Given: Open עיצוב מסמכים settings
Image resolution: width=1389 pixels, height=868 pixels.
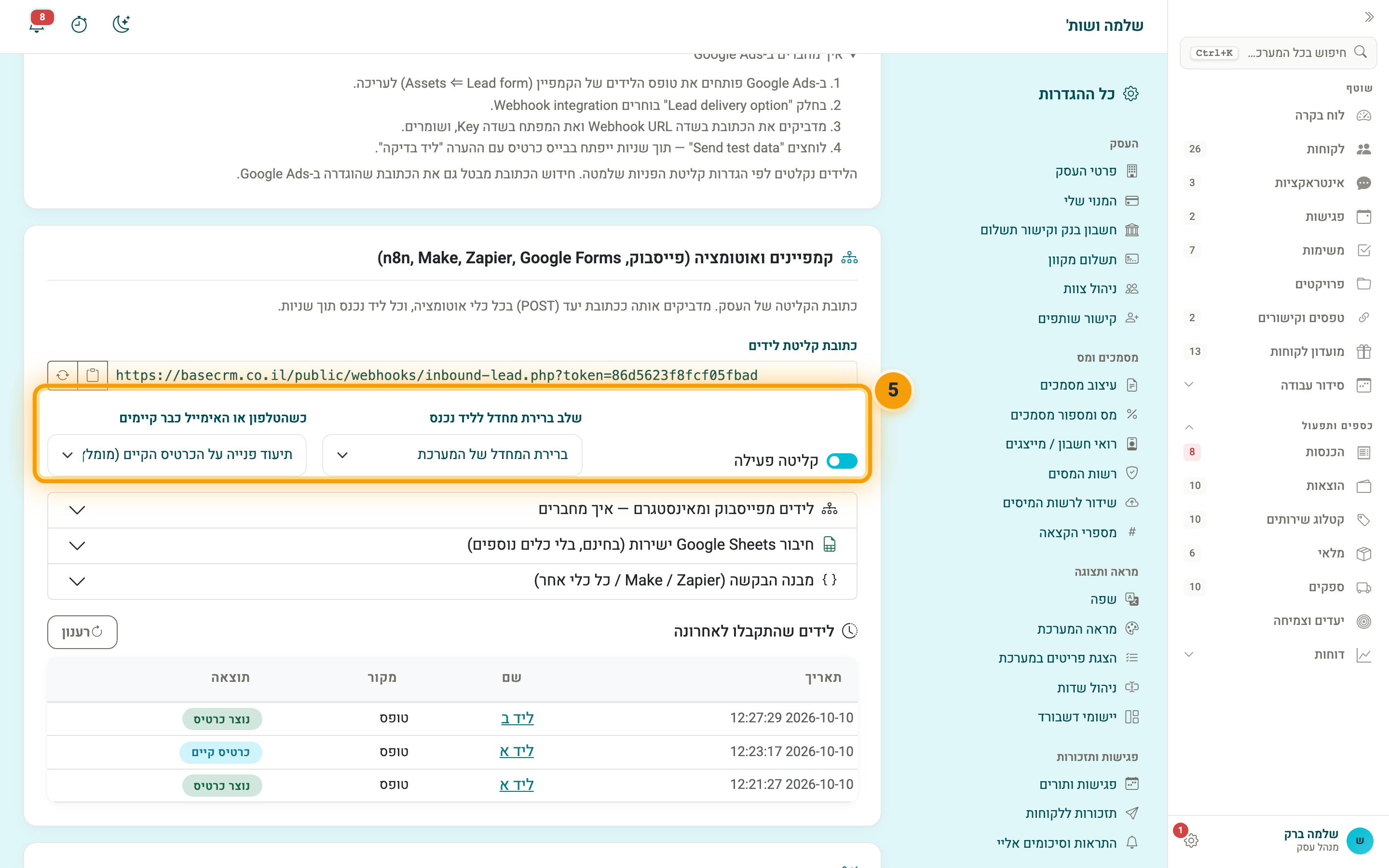Looking at the screenshot, I should pos(1089,385).
